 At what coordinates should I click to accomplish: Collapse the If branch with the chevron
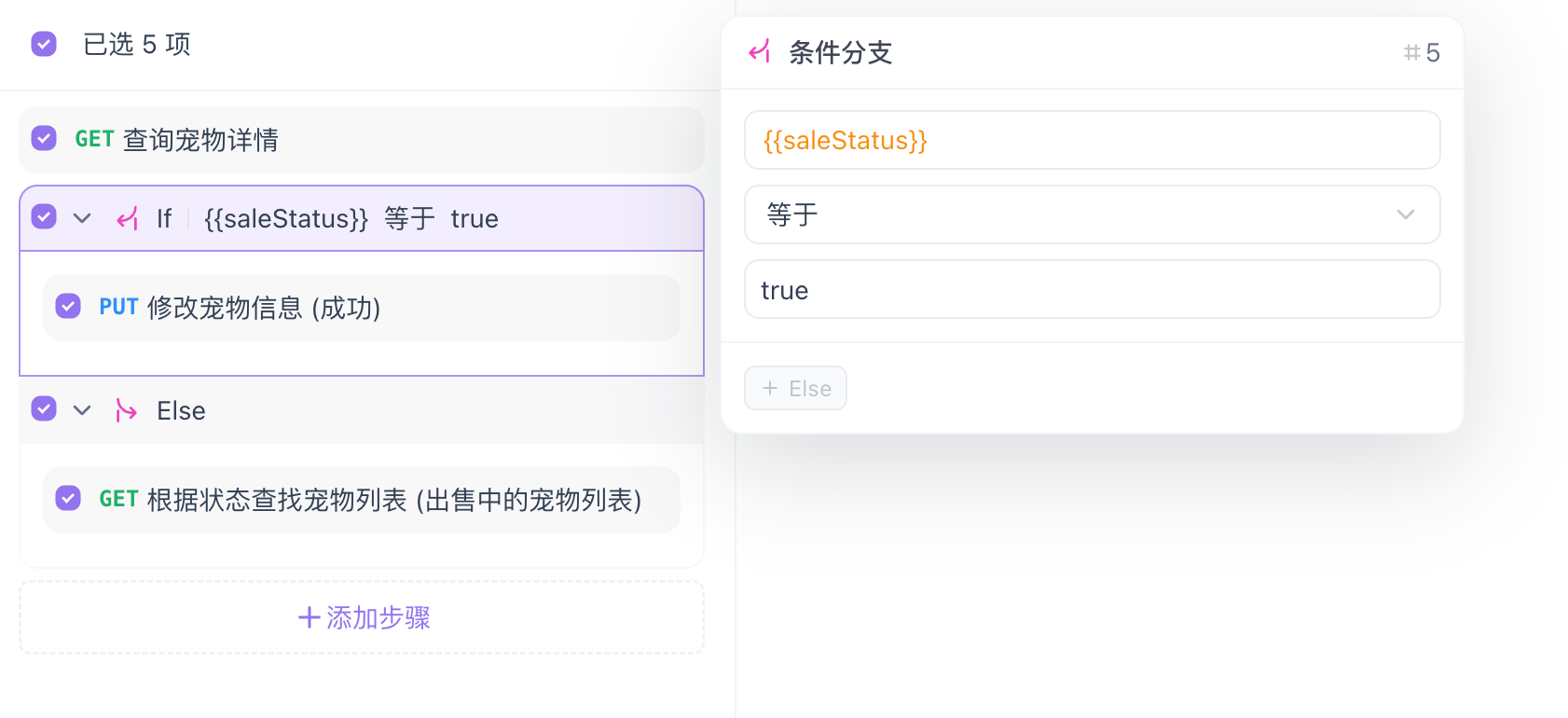click(x=81, y=218)
